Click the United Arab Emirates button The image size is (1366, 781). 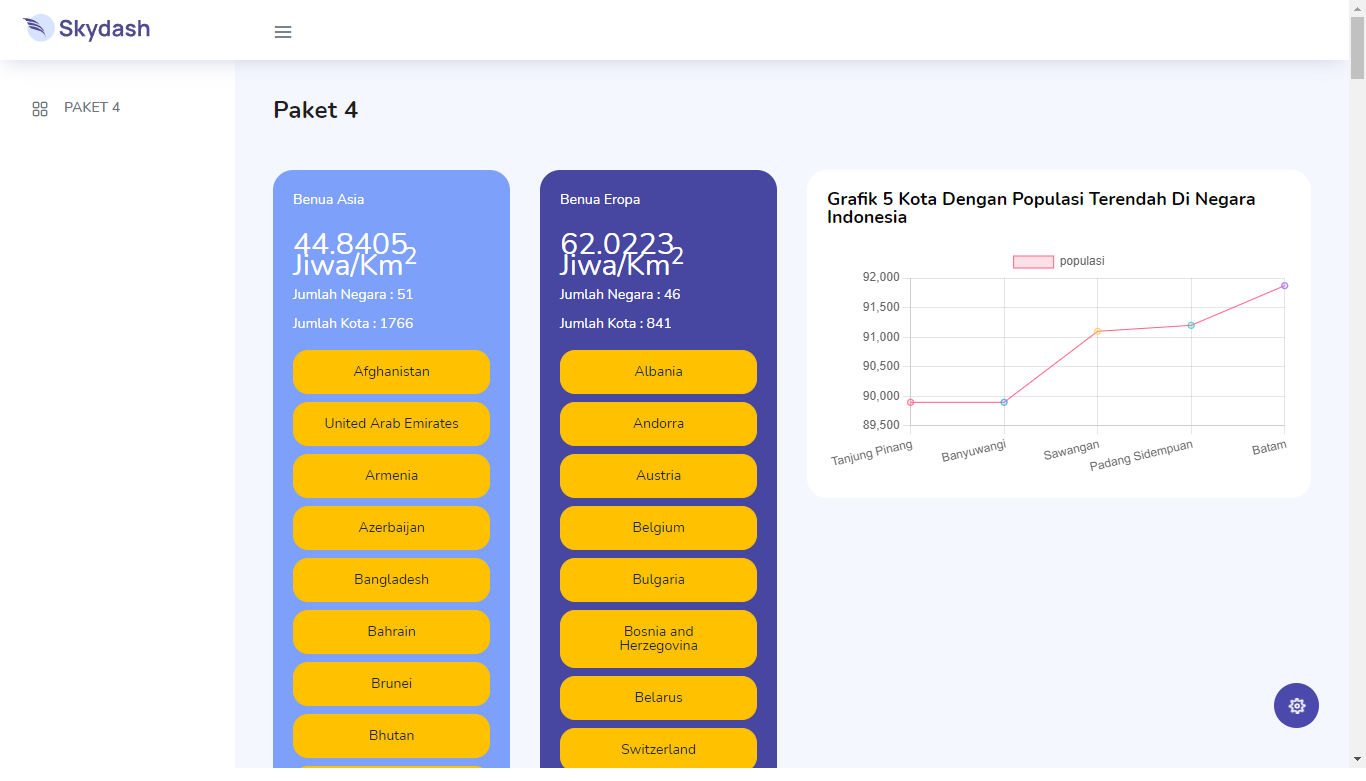coord(391,424)
